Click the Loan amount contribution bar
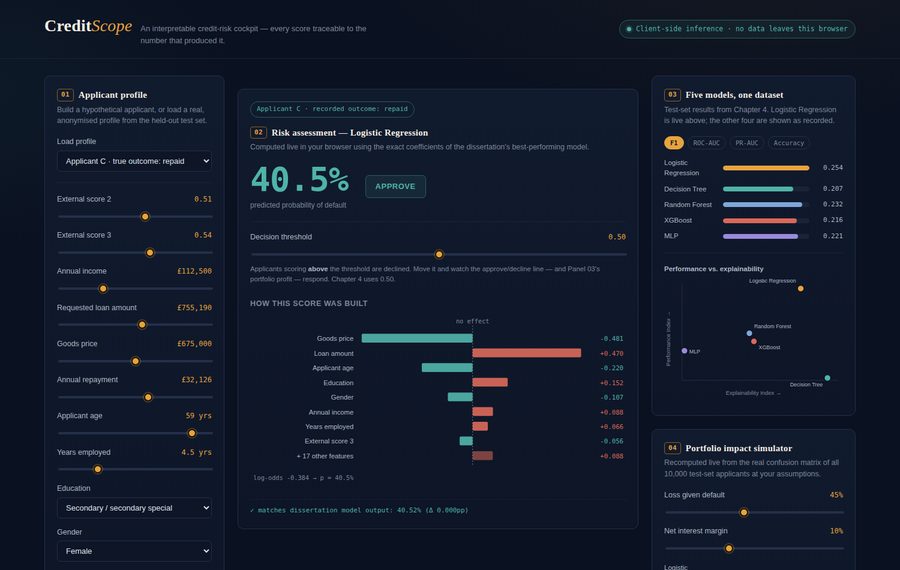This screenshot has height=570, width=900. click(x=527, y=353)
